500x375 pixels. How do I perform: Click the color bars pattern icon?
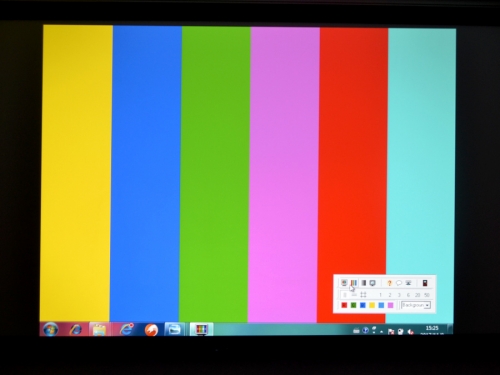coord(354,283)
